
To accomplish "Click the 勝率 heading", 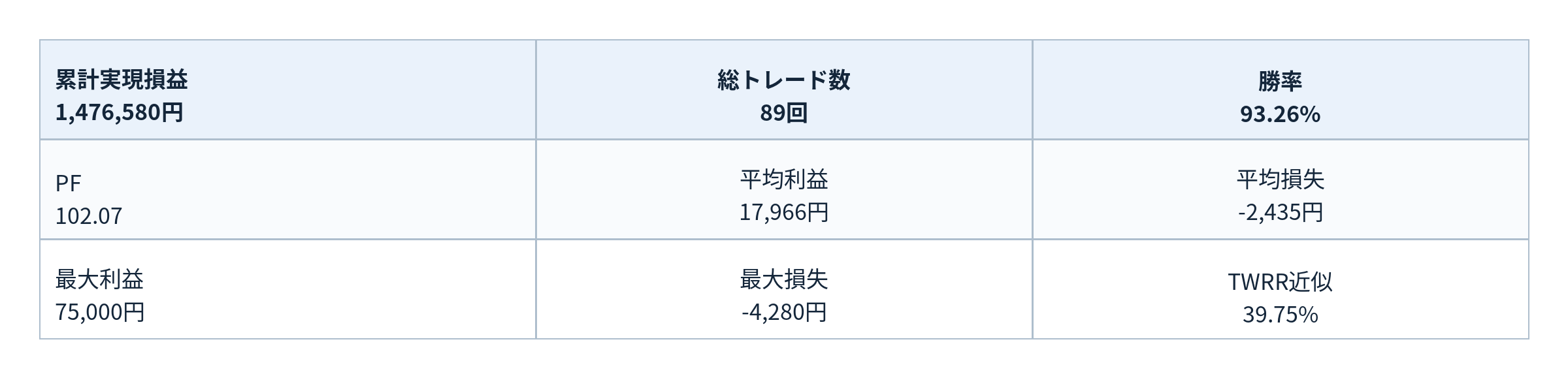I will pos(1280,81).
